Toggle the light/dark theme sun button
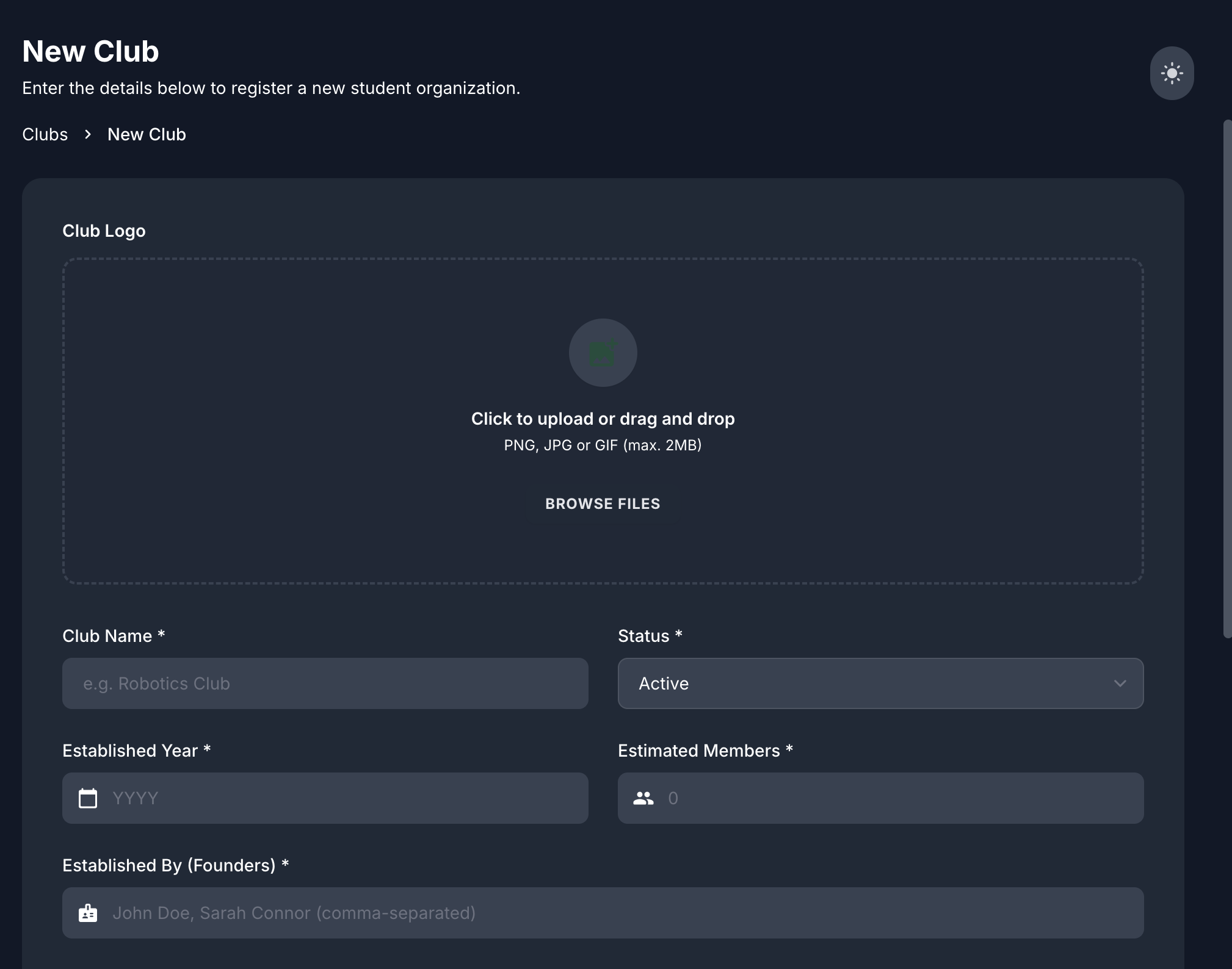 point(1172,73)
